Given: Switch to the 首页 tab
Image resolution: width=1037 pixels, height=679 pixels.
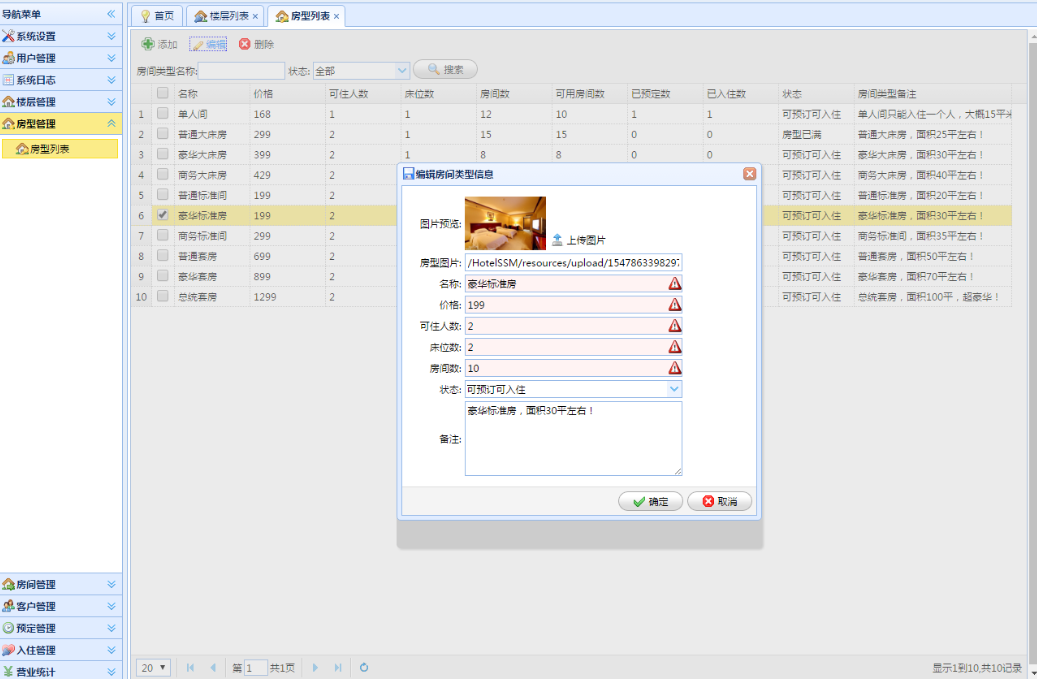Looking at the screenshot, I should 157,16.
